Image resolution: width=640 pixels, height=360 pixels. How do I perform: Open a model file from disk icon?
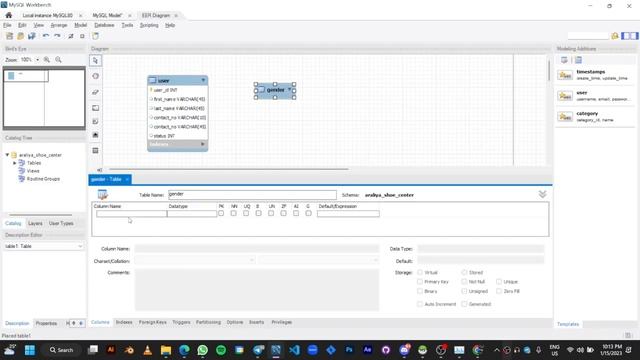click(20, 36)
